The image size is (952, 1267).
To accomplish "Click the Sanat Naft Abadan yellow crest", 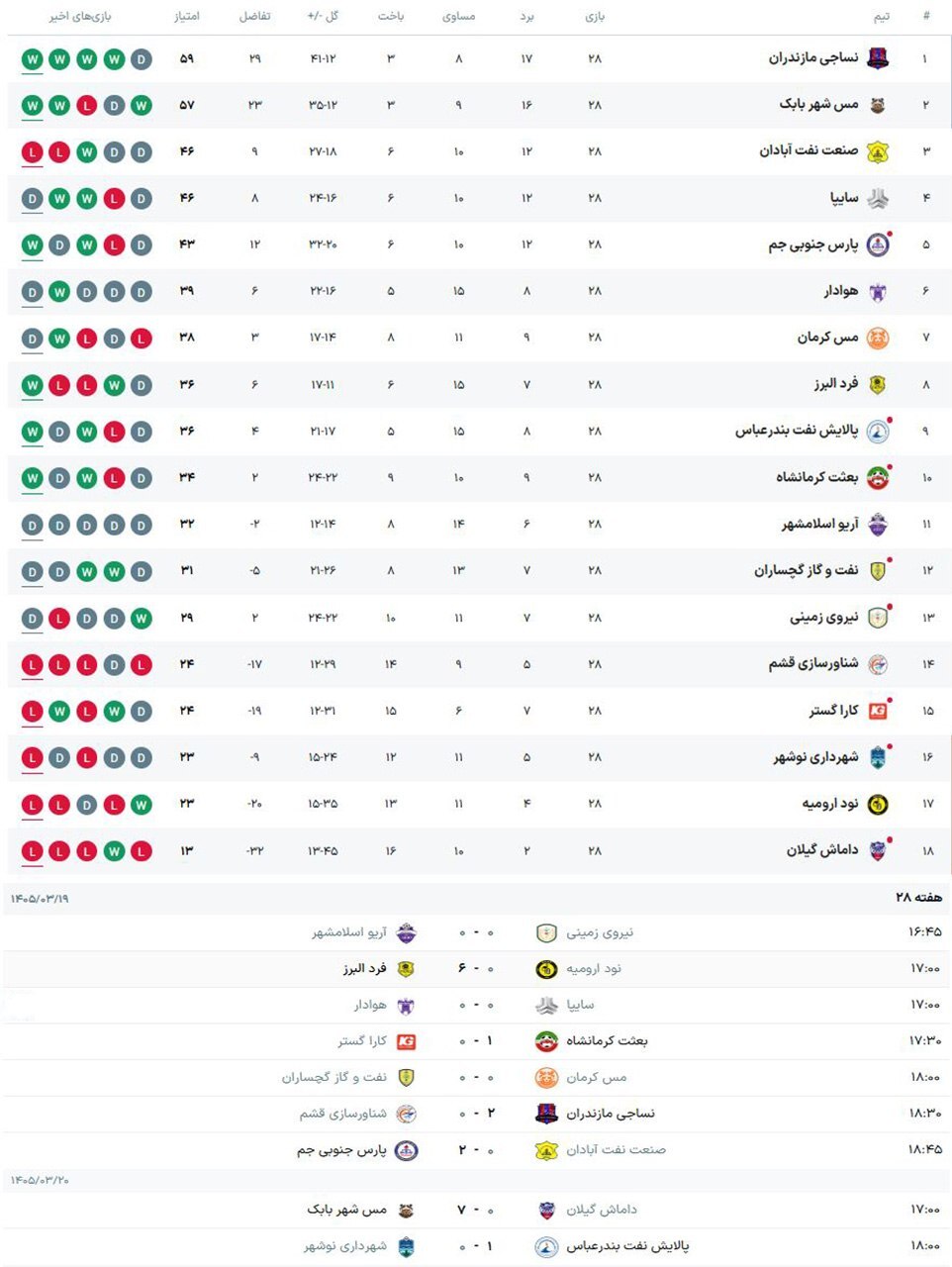I will pos(877,151).
